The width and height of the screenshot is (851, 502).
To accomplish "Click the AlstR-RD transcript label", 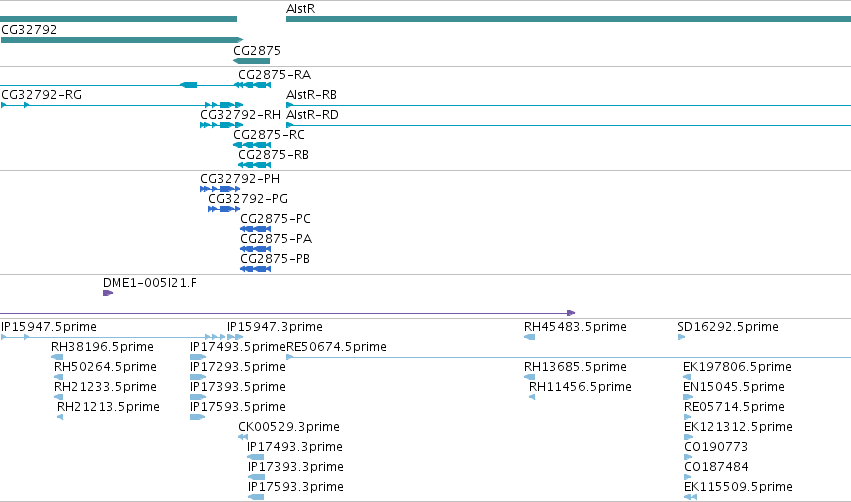I will coord(312,115).
